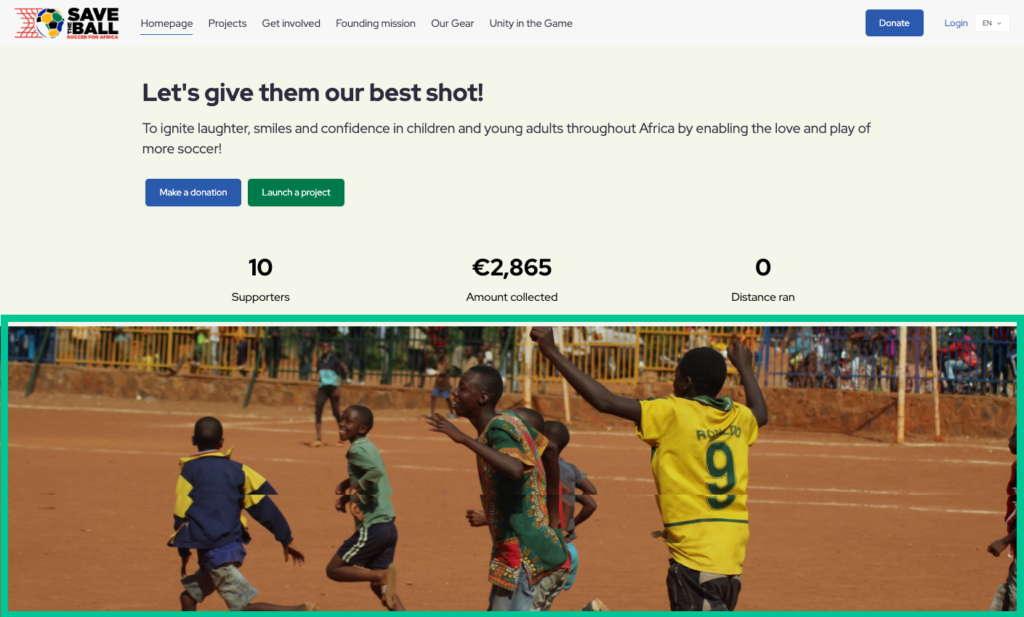Click the language selector chevron arrow

pyautogui.click(x=999, y=24)
